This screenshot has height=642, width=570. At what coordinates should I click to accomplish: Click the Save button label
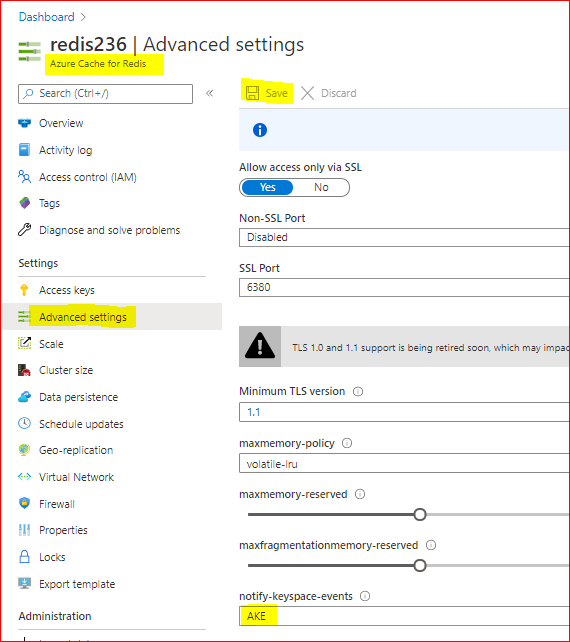coord(276,93)
